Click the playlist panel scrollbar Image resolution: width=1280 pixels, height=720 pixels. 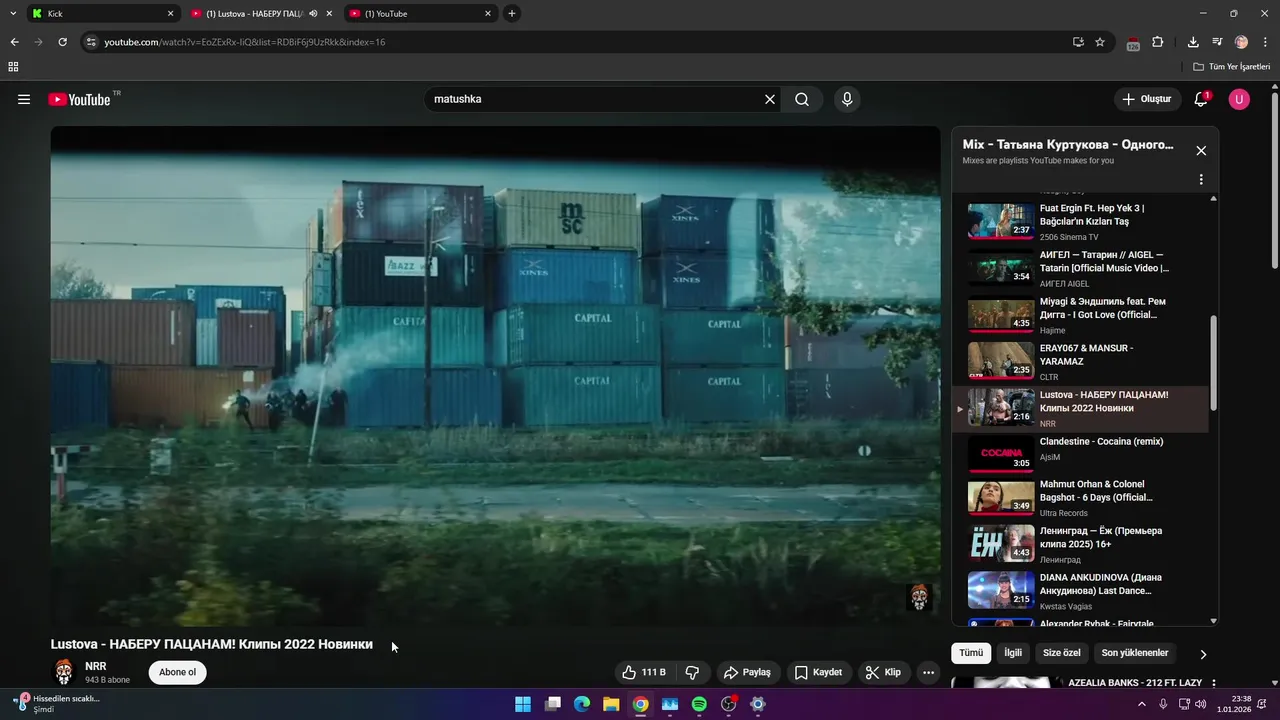[x=1214, y=363]
